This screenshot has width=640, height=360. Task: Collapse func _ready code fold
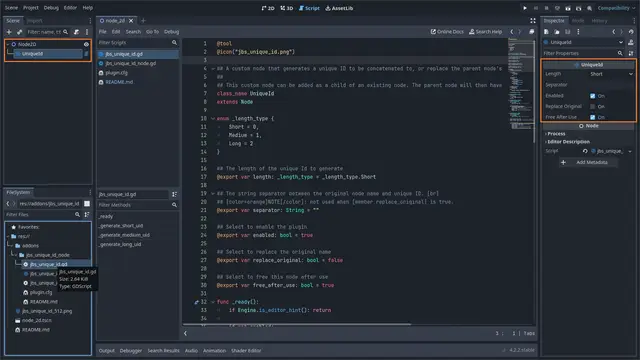point(213,302)
